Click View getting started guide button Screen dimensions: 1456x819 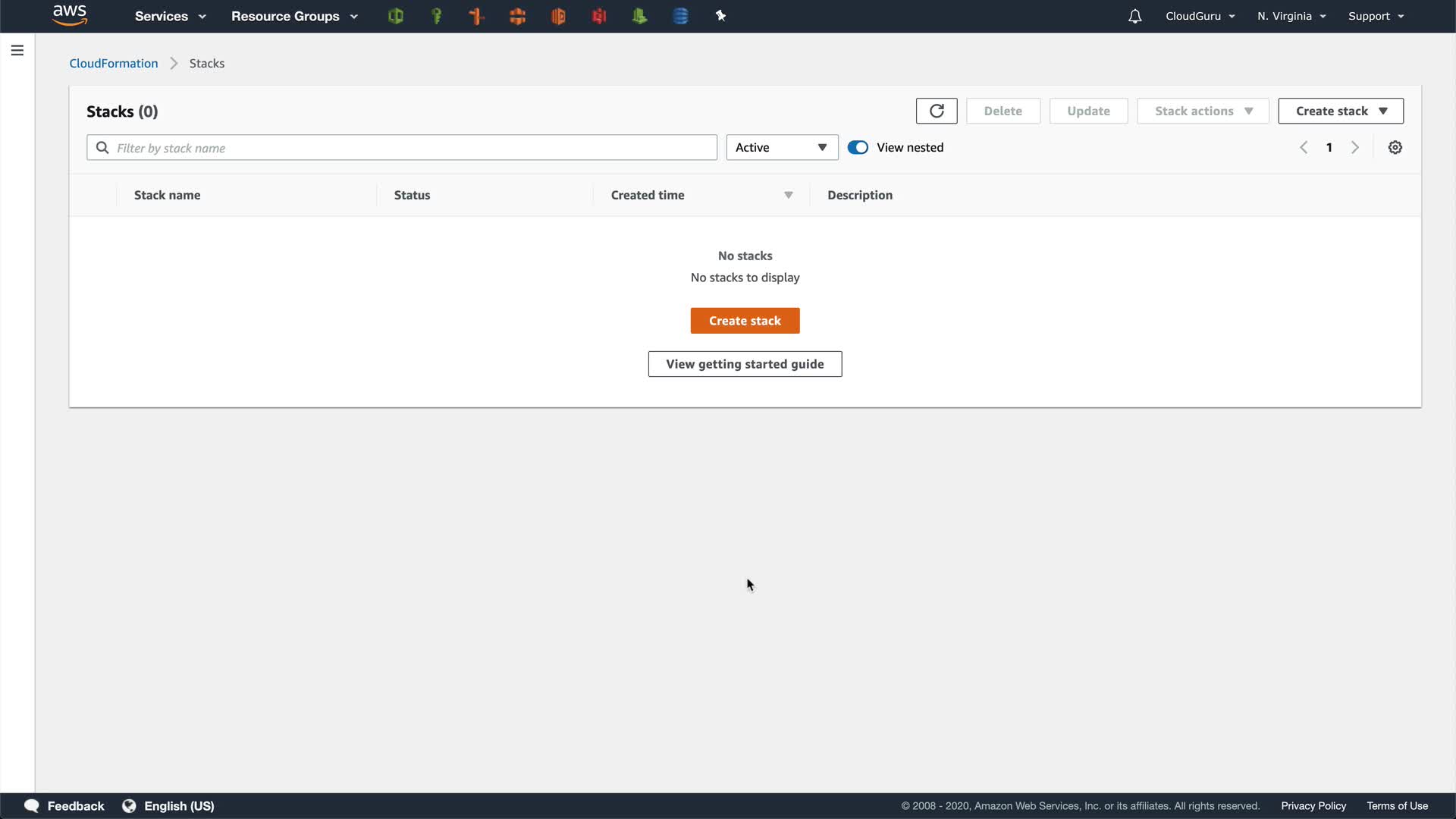coord(745,364)
